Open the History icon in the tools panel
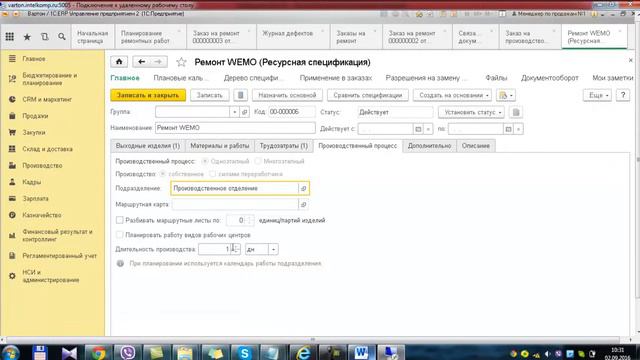Image resolution: width=640 pixels, height=360 pixels. pos(44,37)
